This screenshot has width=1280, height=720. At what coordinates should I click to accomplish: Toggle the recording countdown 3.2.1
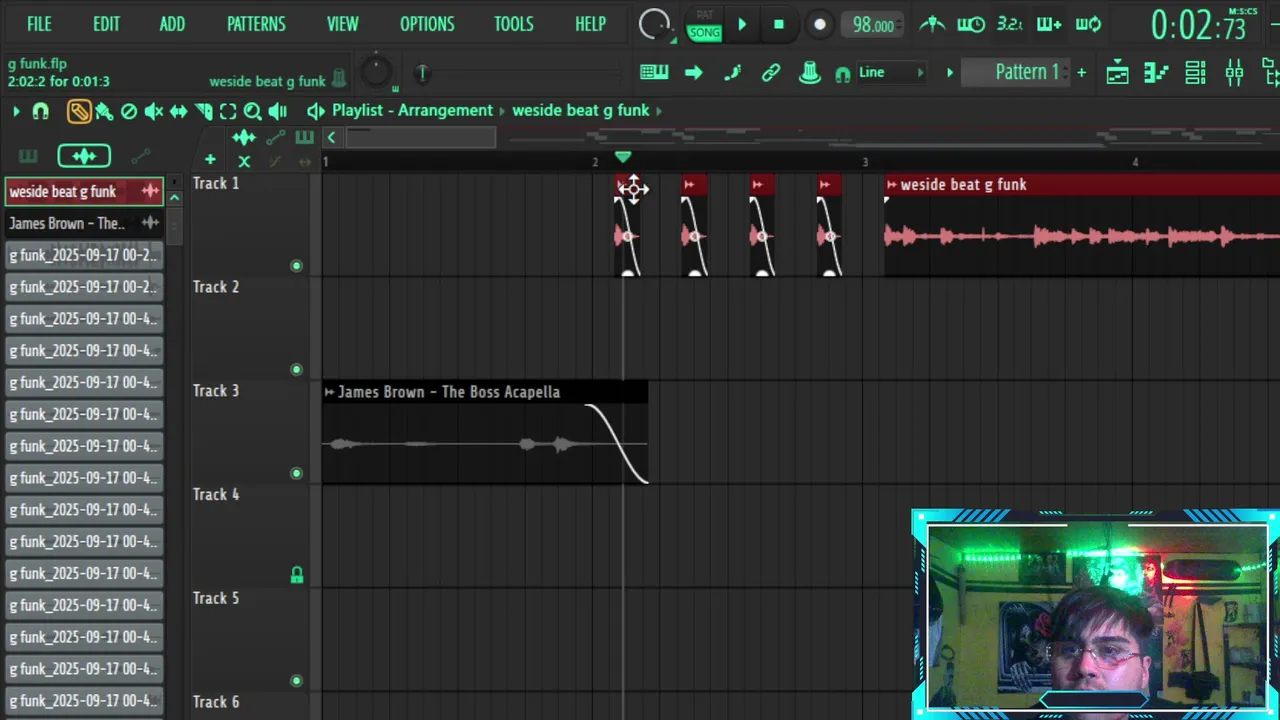coord(1010,24)
